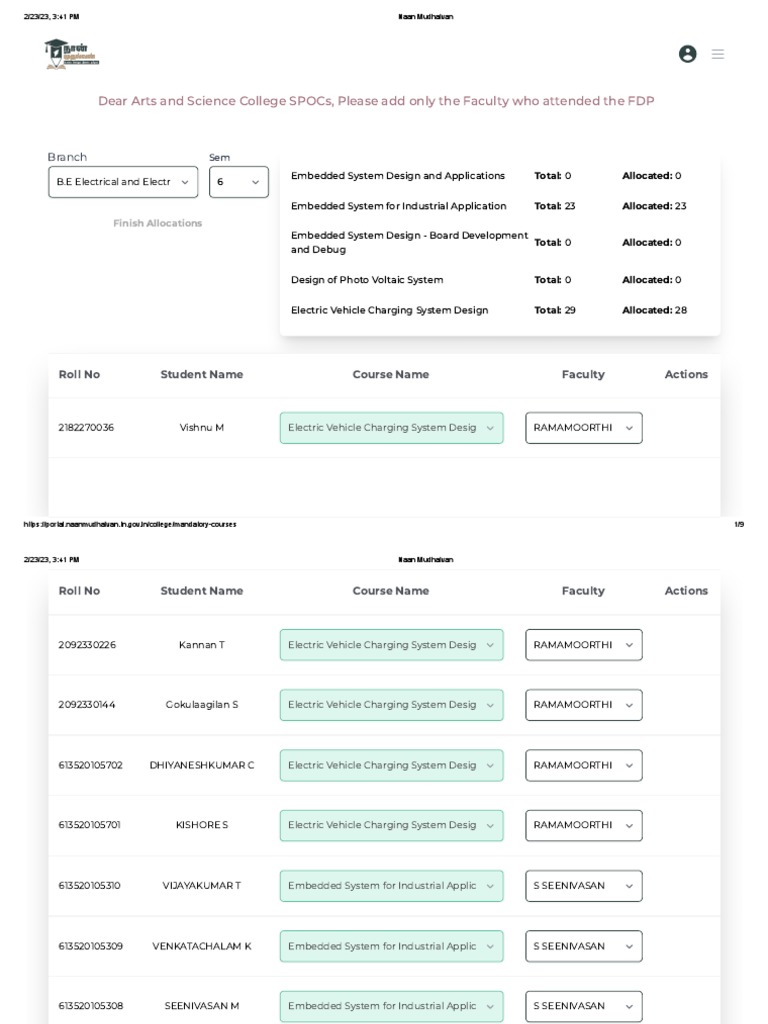
Task: Select the faculty dropdown for KISHORE S
Action: (583, 825)
